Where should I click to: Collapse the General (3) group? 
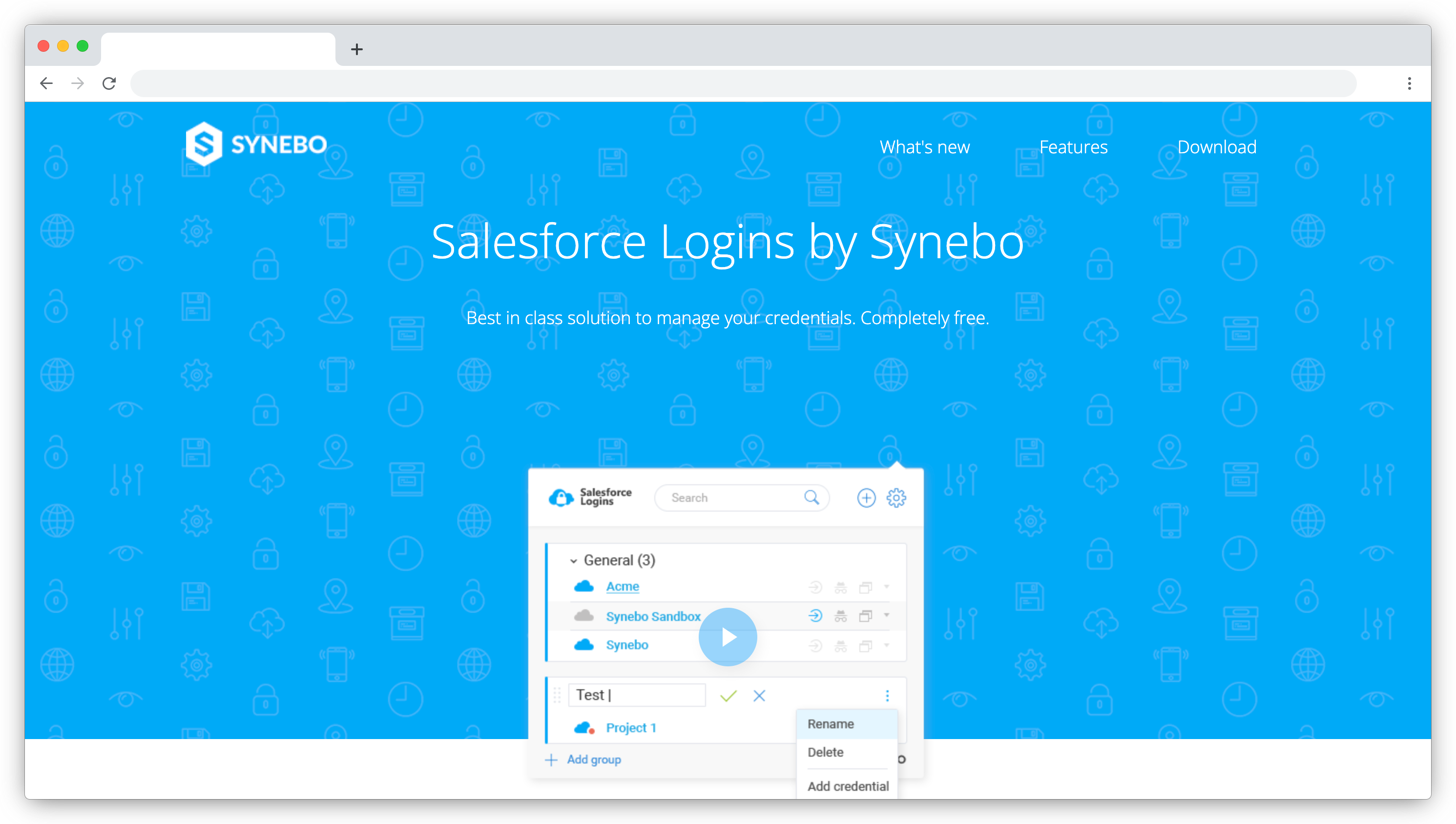573,561
